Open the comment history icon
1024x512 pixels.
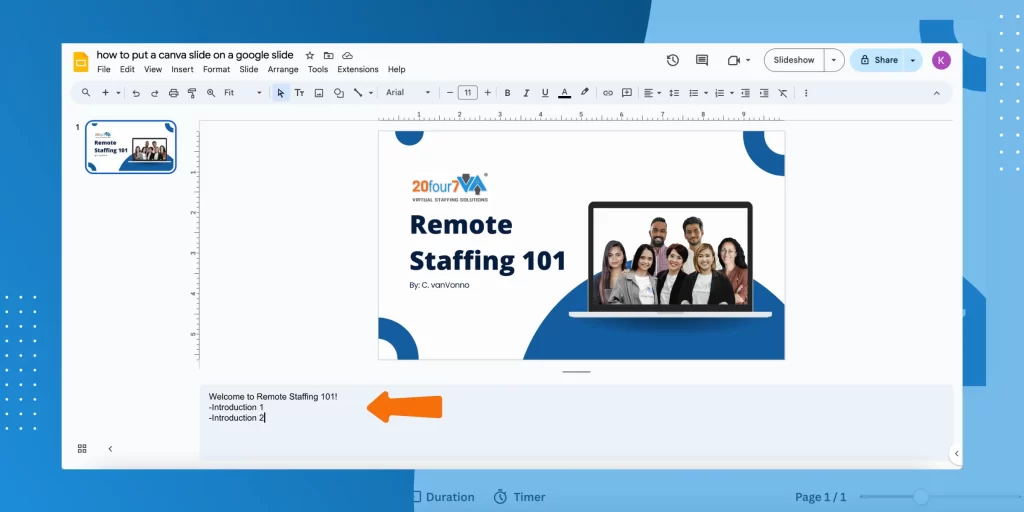702,60
